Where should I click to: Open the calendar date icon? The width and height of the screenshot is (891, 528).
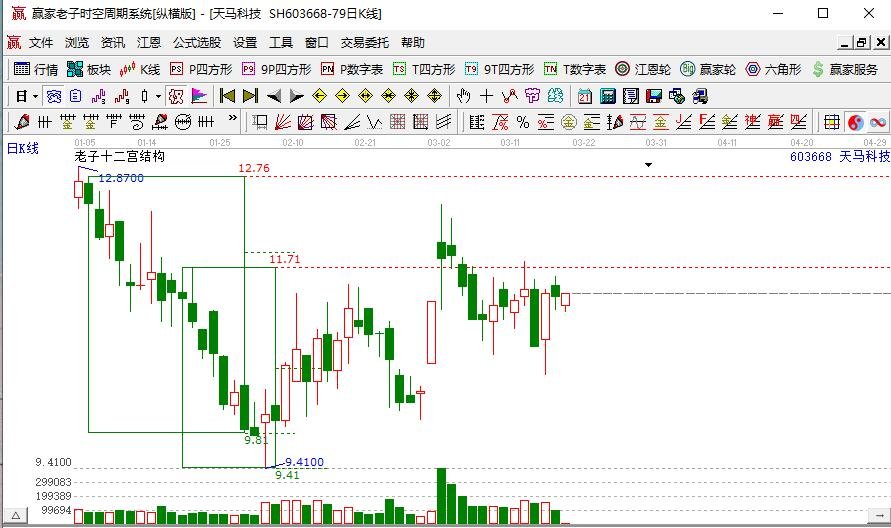tap(584, 96)
